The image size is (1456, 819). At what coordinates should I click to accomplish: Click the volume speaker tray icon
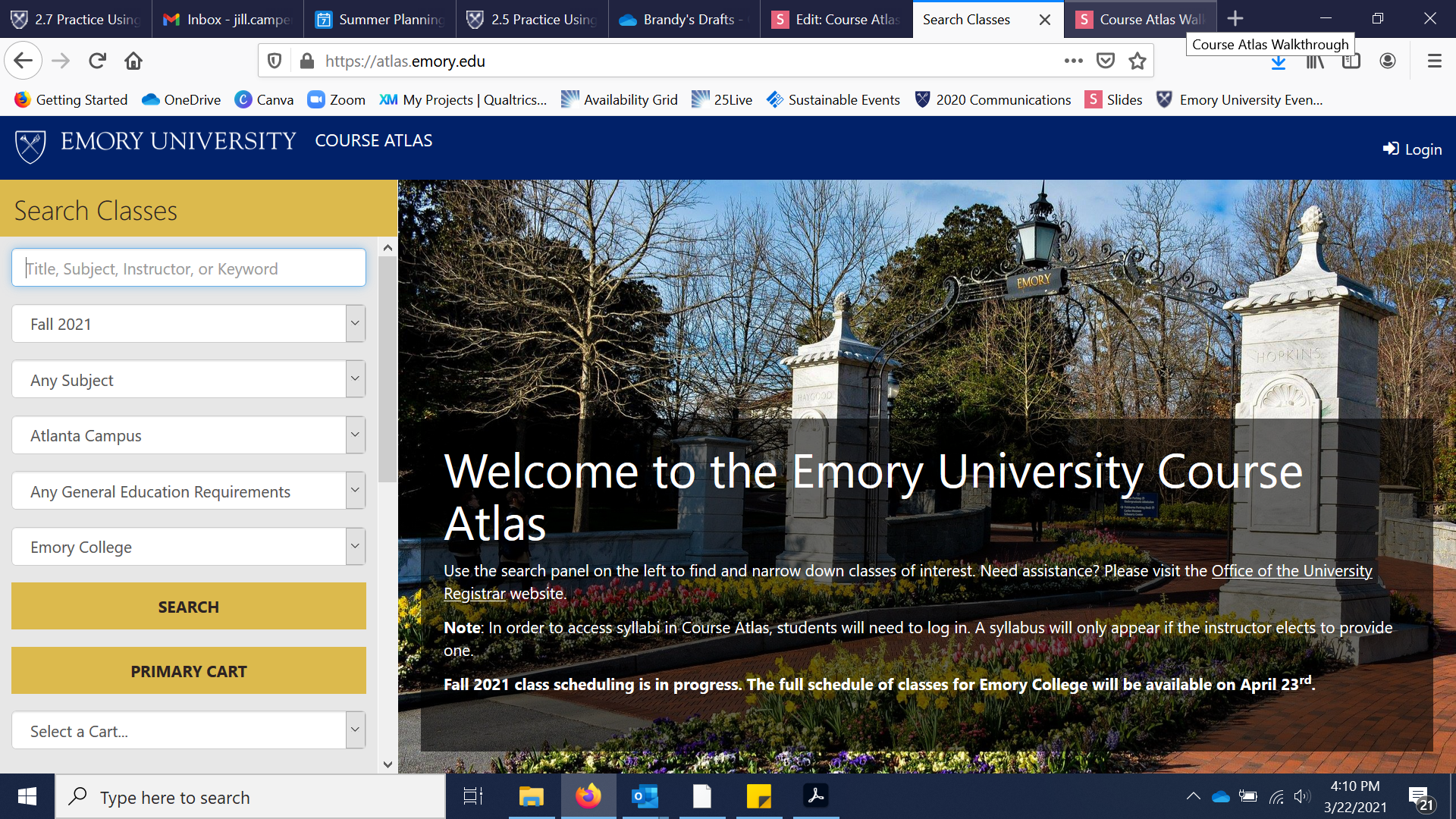(x=1302, y=796)
